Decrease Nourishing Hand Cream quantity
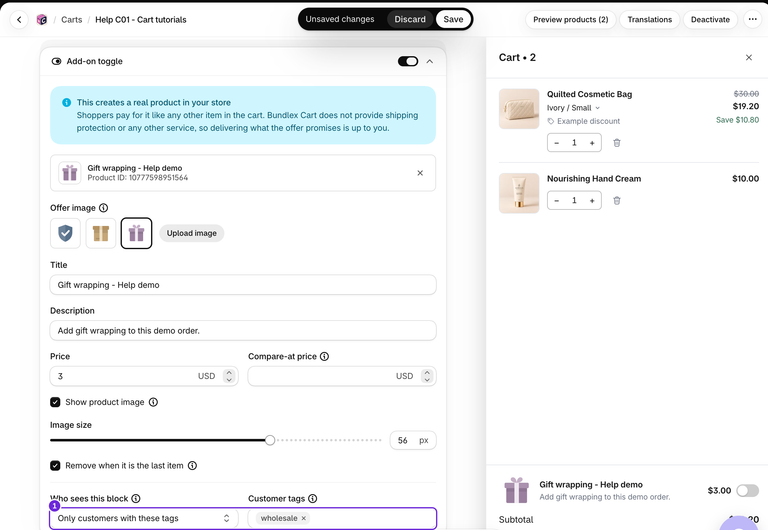This screenshot has width=768, height=530. coord(556,200)
